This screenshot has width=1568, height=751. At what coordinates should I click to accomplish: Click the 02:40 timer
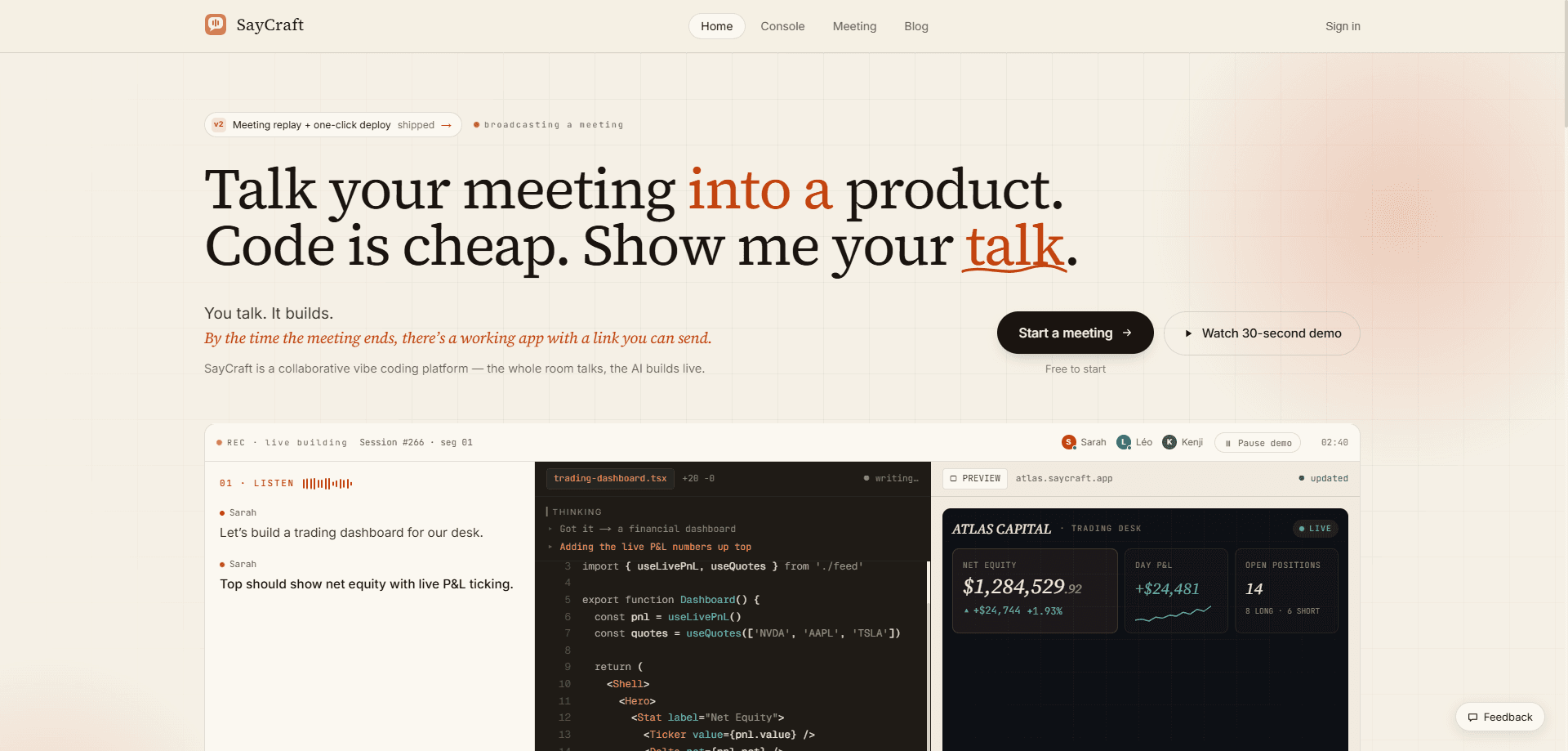click(1334, 443)
